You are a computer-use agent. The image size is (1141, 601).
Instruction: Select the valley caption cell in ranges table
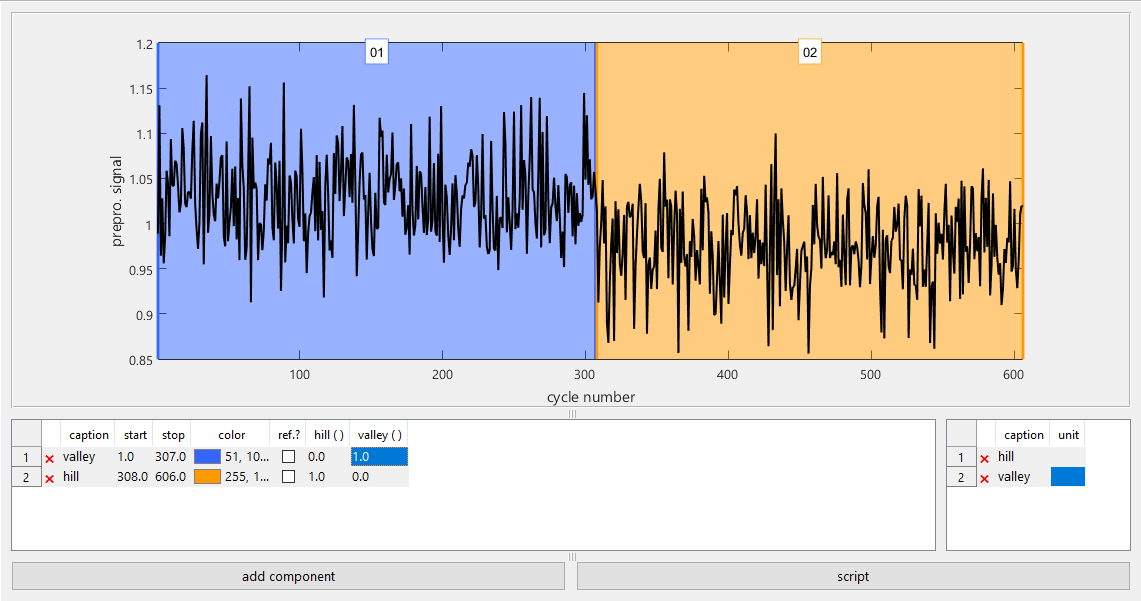(86, 456)
